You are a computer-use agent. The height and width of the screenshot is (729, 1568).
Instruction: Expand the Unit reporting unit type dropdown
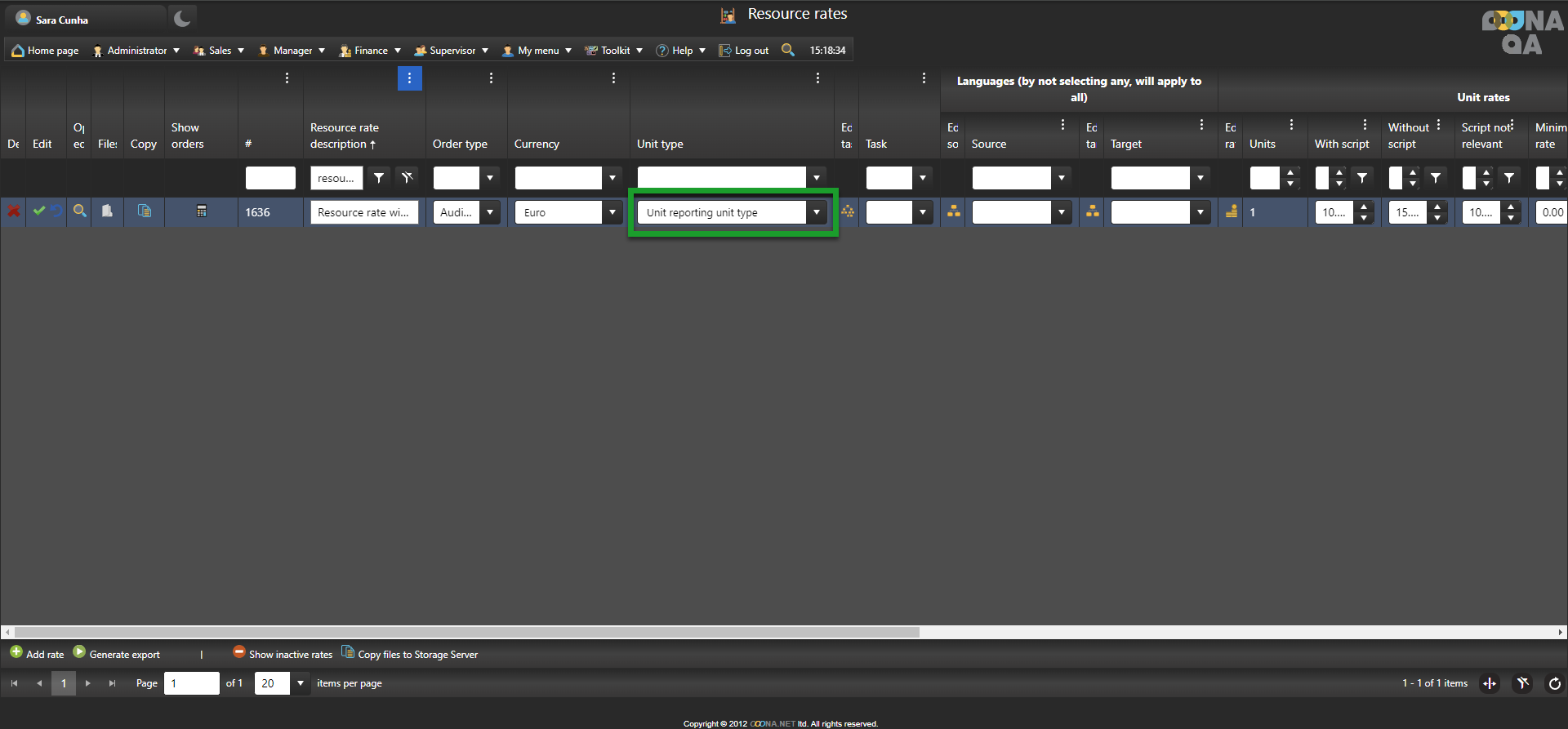click(x=816, y=212)
